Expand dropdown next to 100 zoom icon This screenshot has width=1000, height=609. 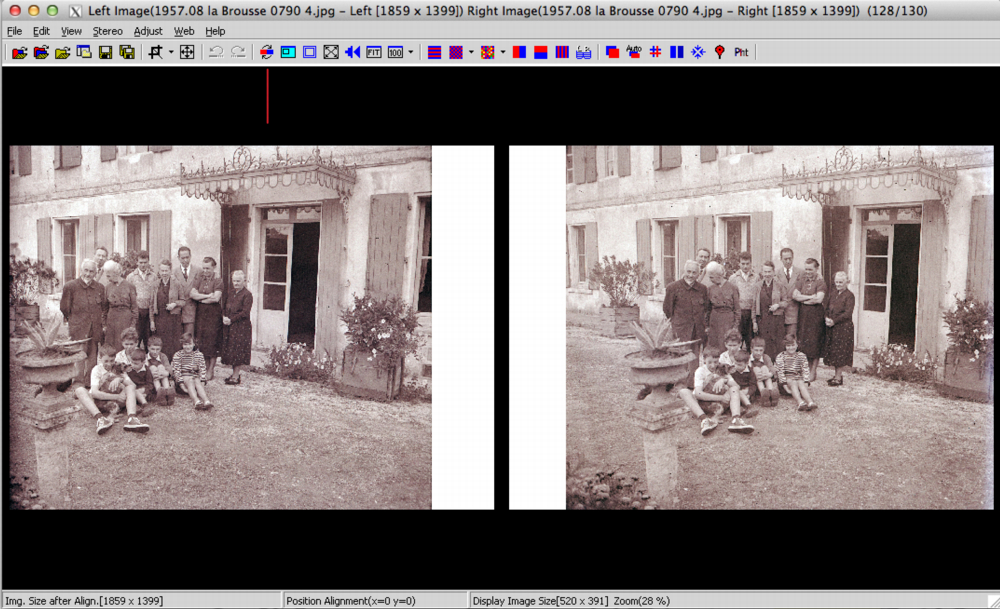click(411, 52)
